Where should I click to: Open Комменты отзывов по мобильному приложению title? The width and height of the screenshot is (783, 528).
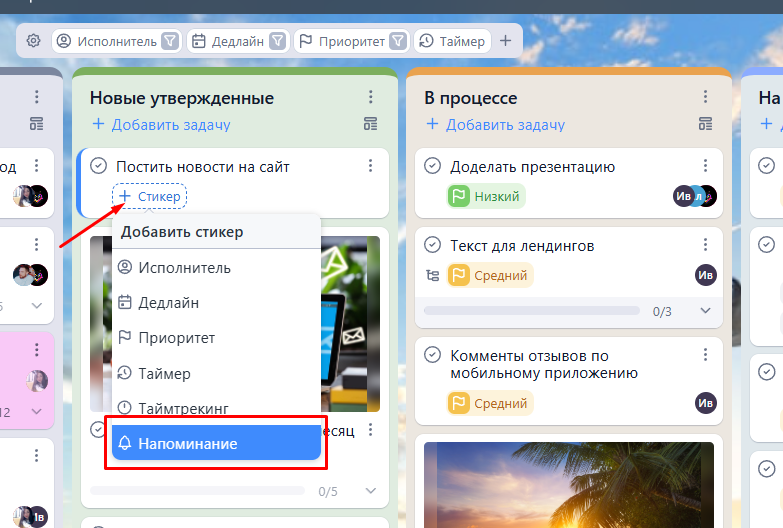544,364
